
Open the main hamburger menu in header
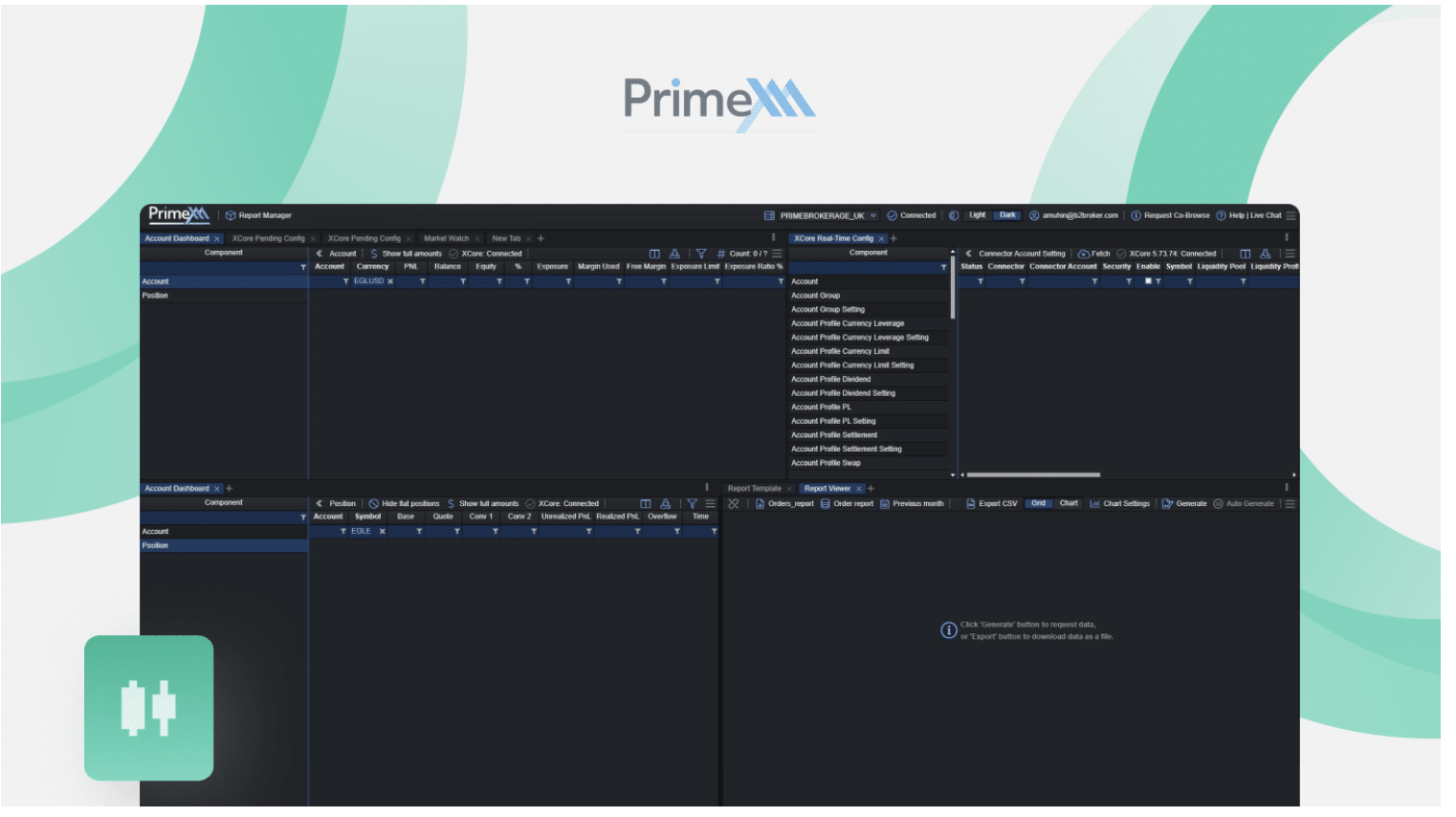point(1291,215)
